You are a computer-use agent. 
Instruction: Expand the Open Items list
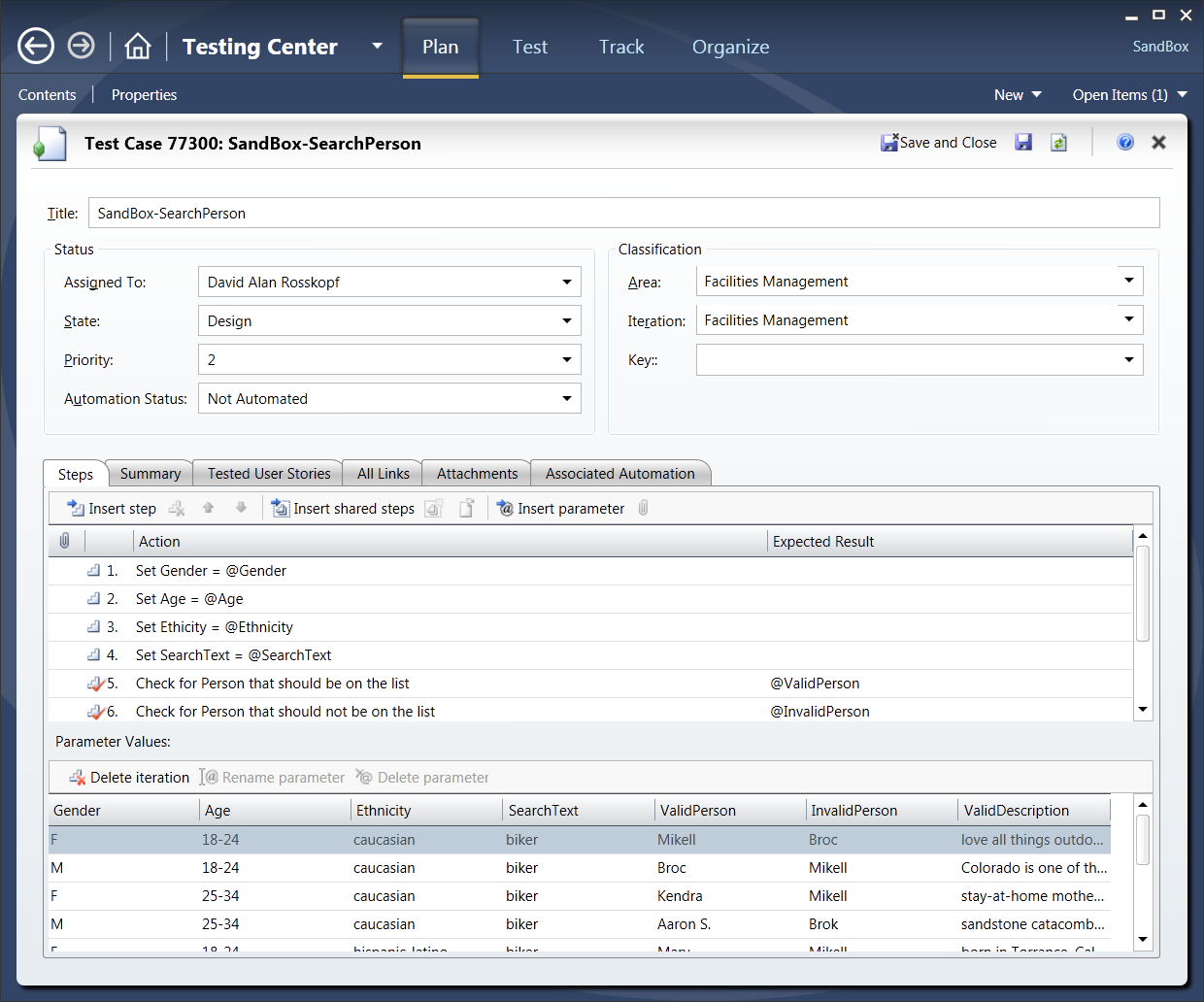1129,94
